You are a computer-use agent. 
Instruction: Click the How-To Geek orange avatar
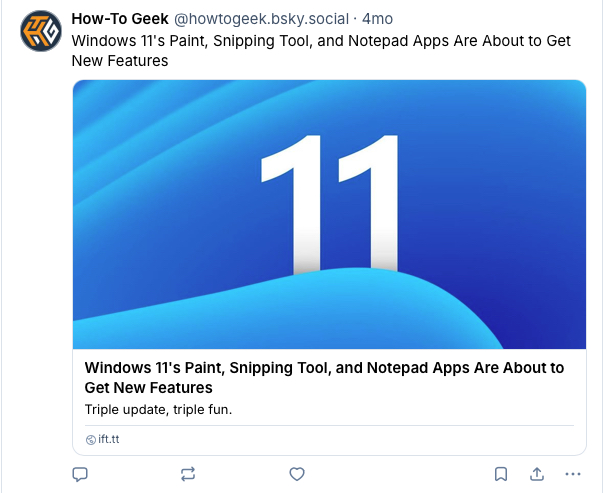point(40,33)
